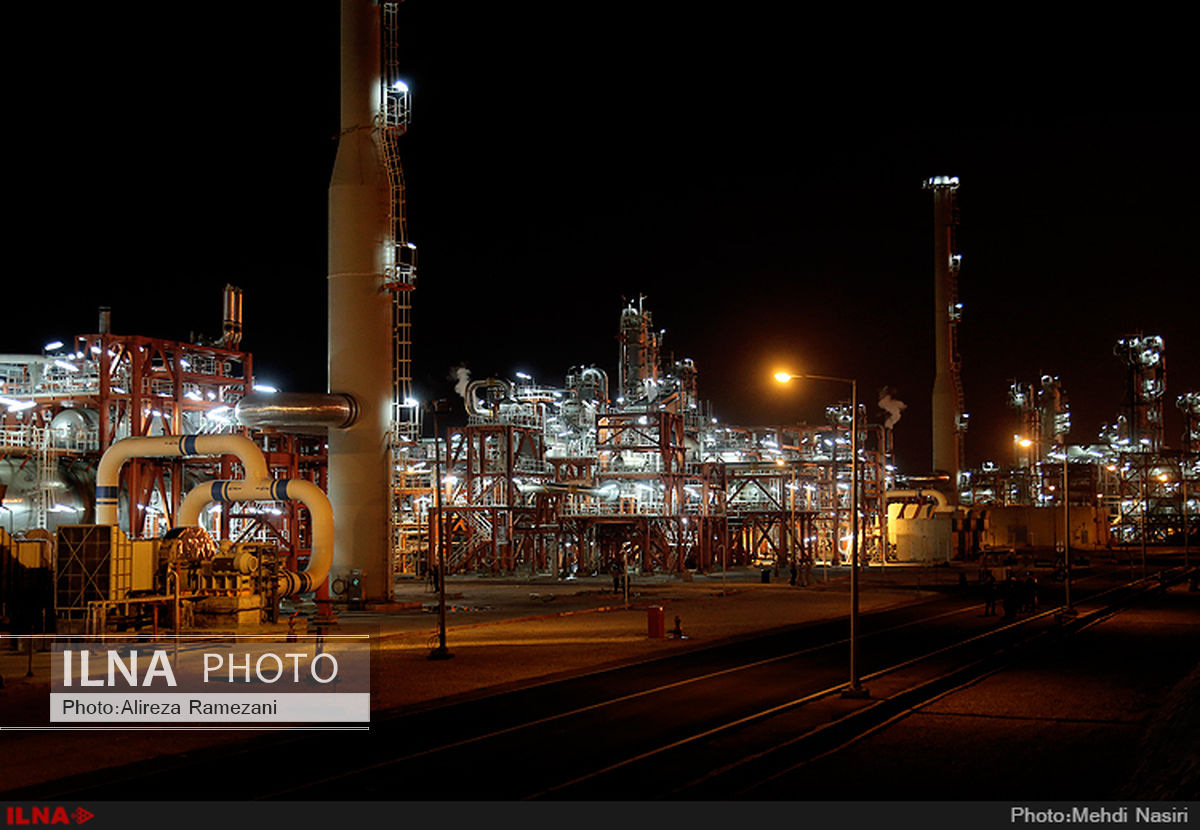Click the red ILNA logo at bottom-left
Image resolution: width=1200 pixels, height=830 pixels.
(49, 816)
